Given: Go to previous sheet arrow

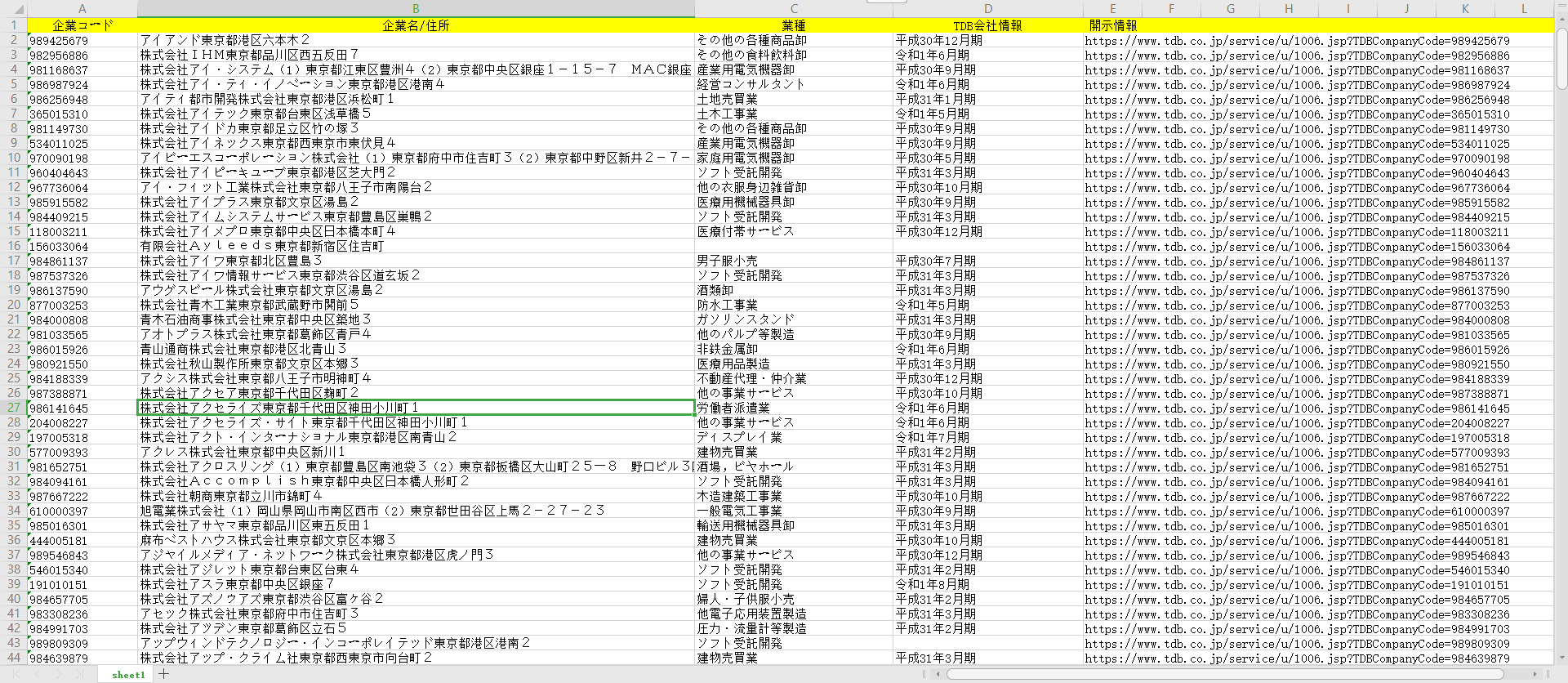Looking at the screenshot, I should pyautogui.click(x=38, y=674).
